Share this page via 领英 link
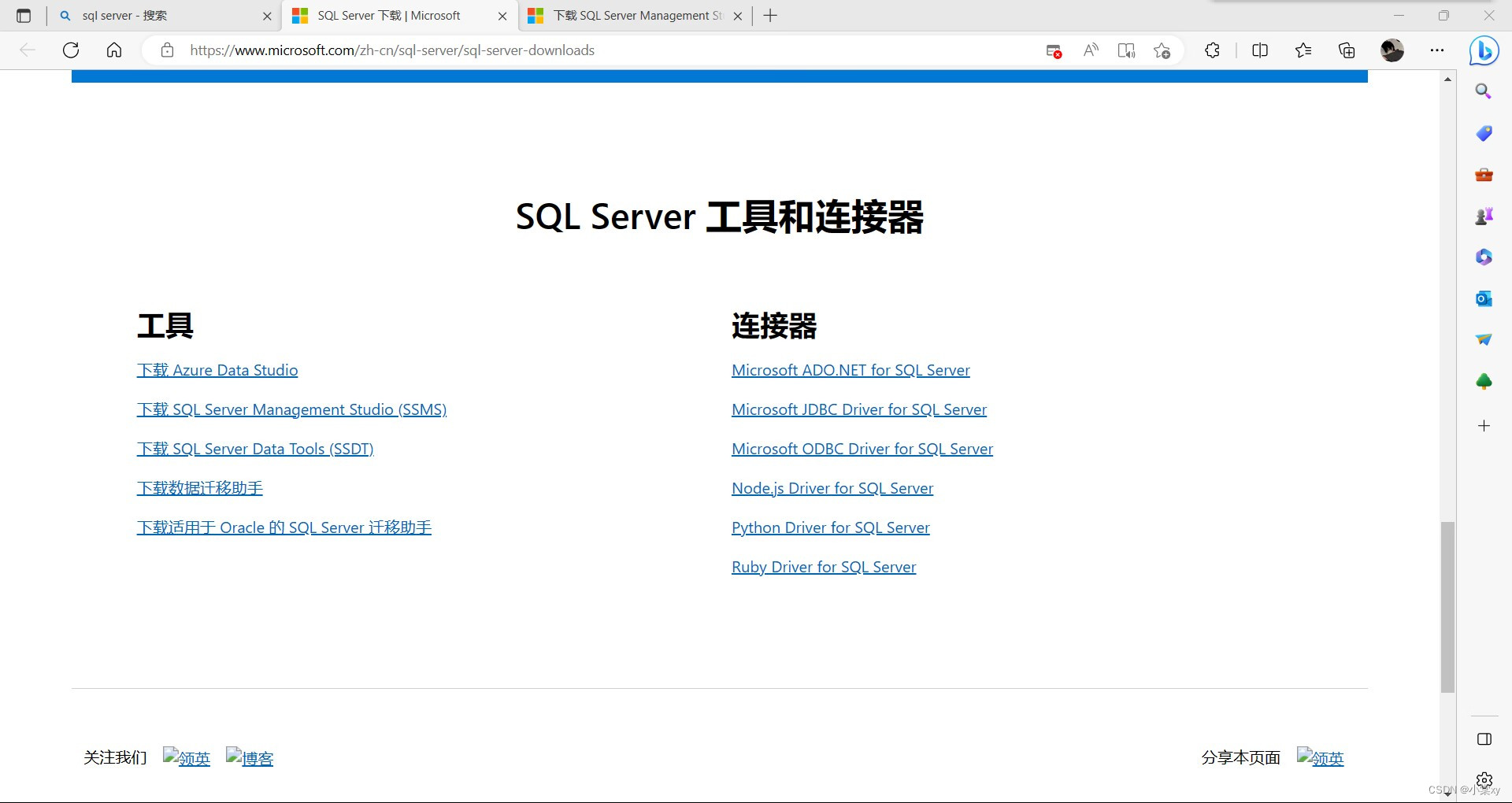Screen dimensions: 1512x803 (1321, 757)
